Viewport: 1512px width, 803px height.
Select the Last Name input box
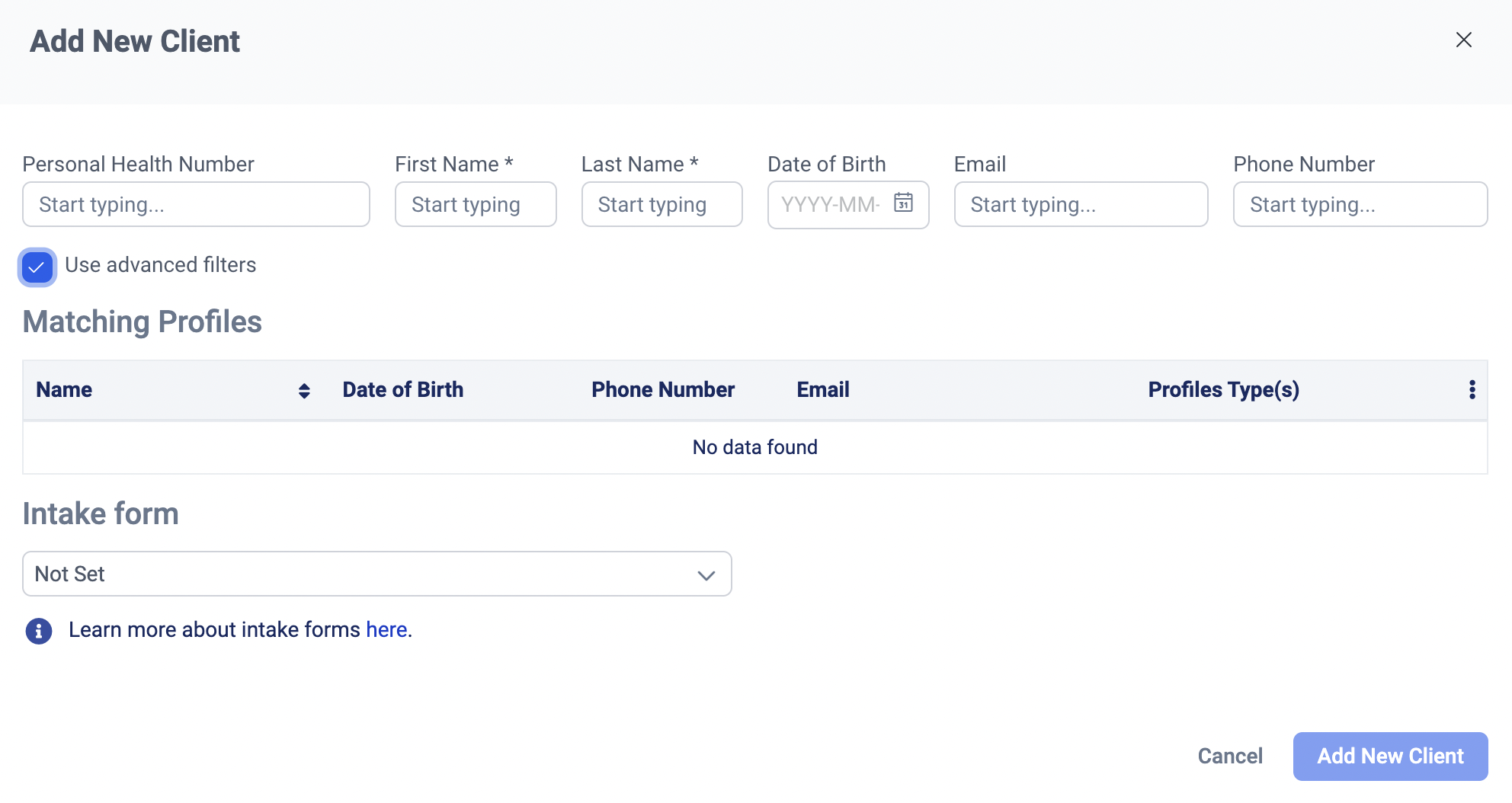661,205
